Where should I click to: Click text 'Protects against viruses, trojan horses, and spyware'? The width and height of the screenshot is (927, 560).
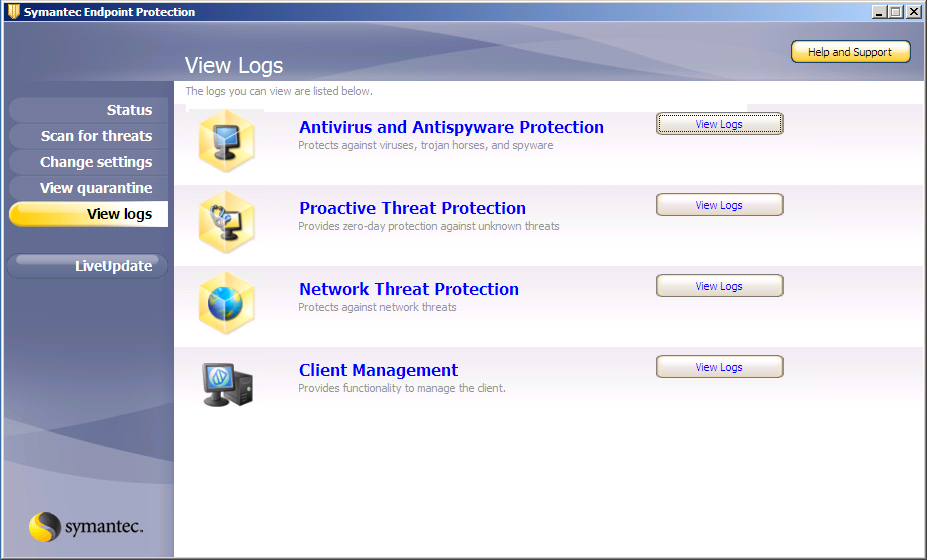click(x=426, y=145)
